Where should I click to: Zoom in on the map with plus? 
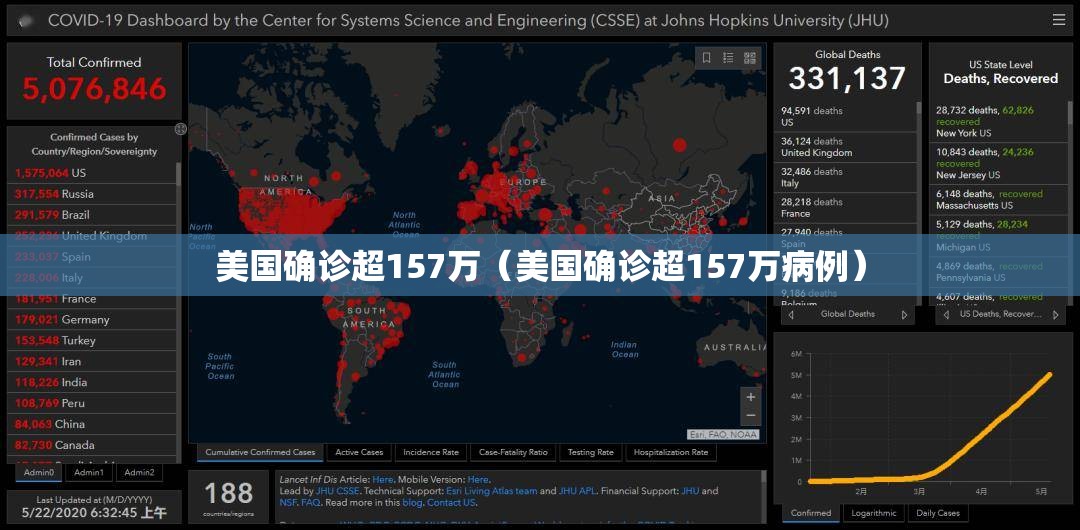point(751,397)
